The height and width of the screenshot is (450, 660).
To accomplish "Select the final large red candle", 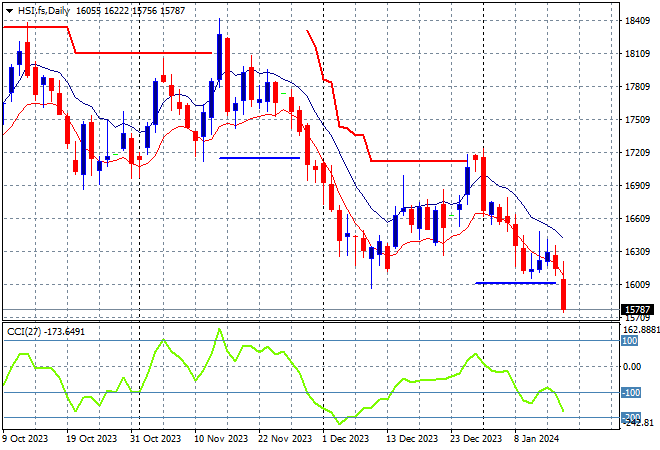I will point(564,295).
